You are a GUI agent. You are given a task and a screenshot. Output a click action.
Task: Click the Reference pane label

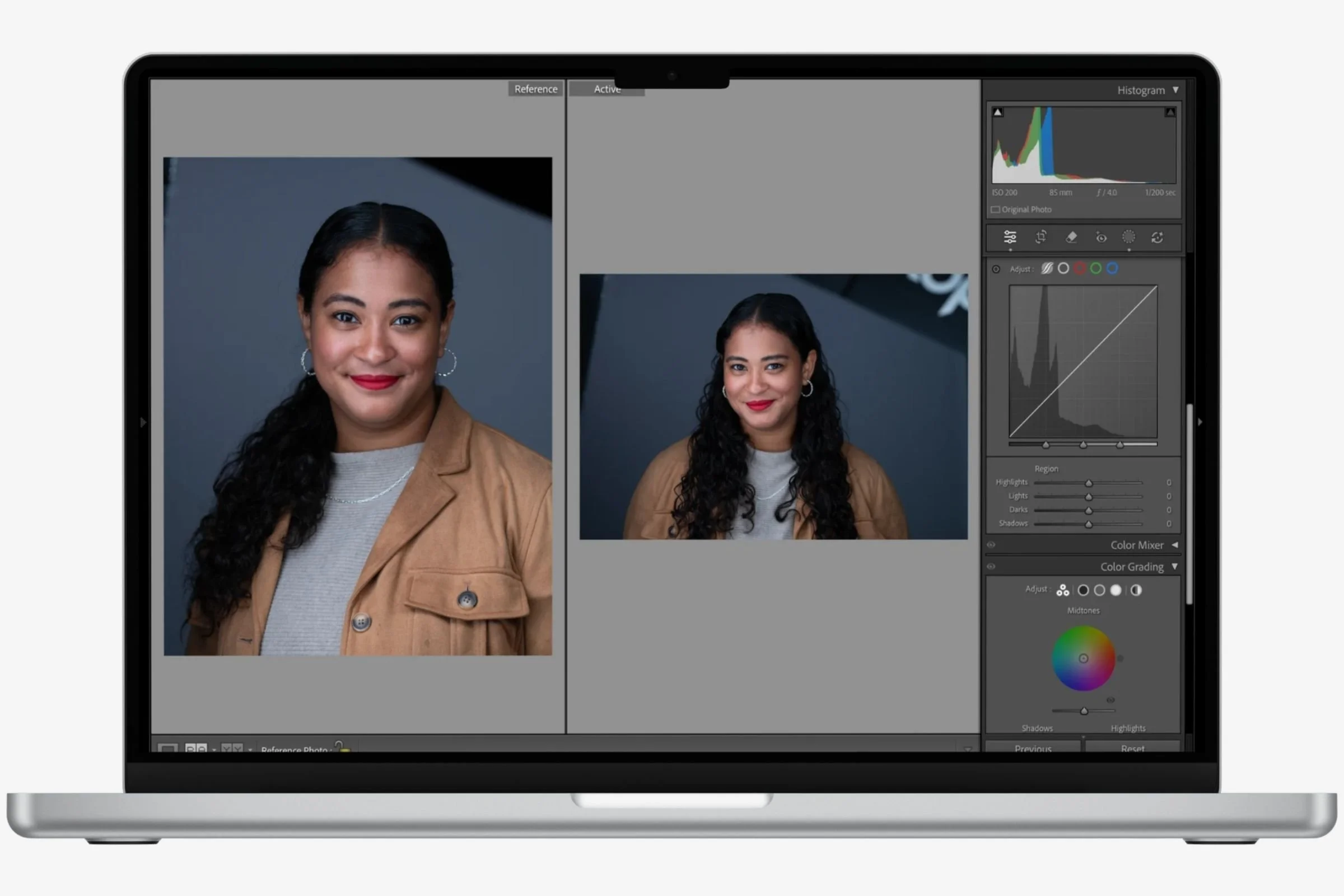pyautogui.click(x=535, y=88)
